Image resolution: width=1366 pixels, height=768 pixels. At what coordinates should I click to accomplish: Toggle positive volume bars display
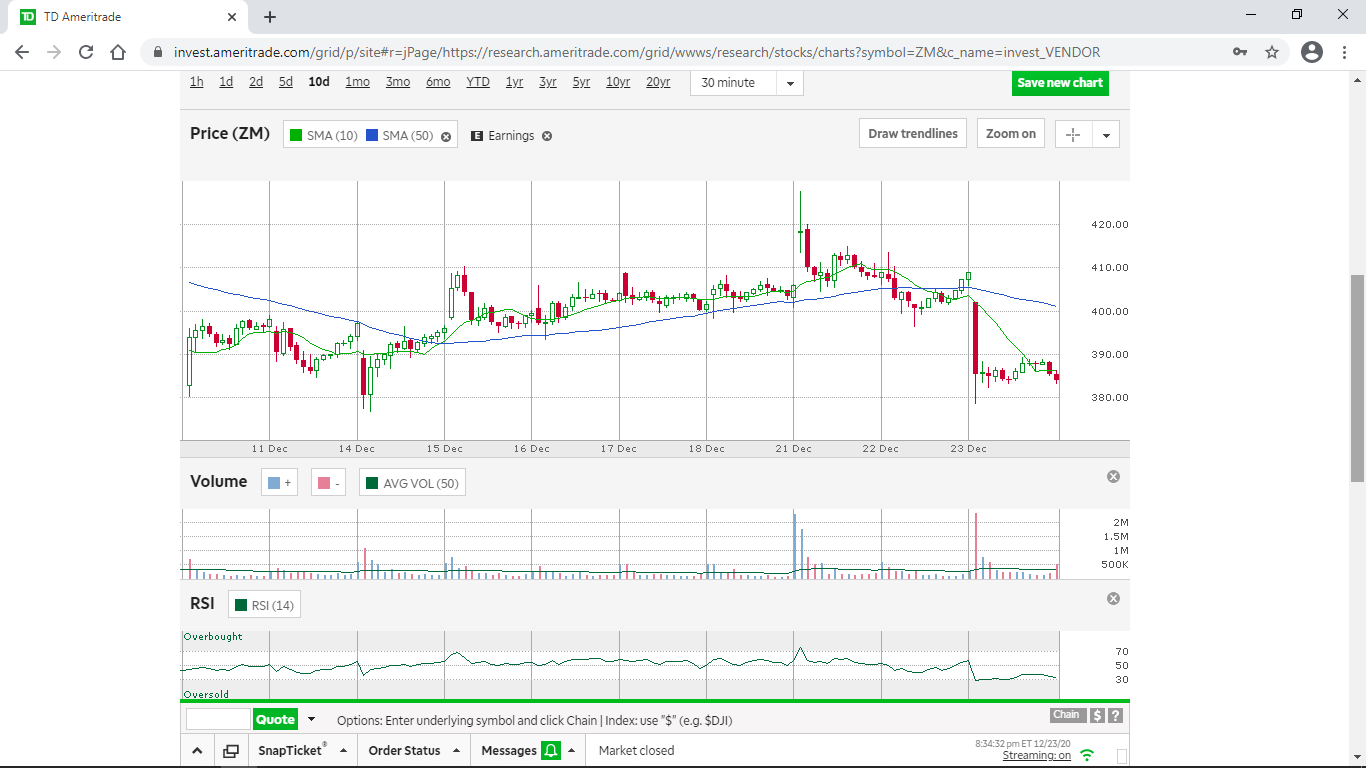(x=279, y=483)
